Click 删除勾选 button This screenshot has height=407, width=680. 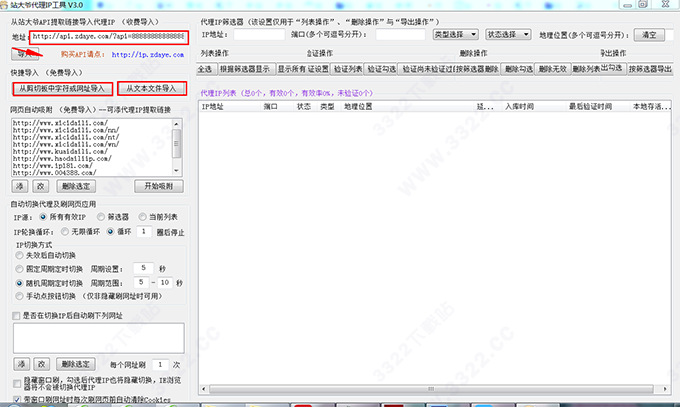click(x=518, y=69)
